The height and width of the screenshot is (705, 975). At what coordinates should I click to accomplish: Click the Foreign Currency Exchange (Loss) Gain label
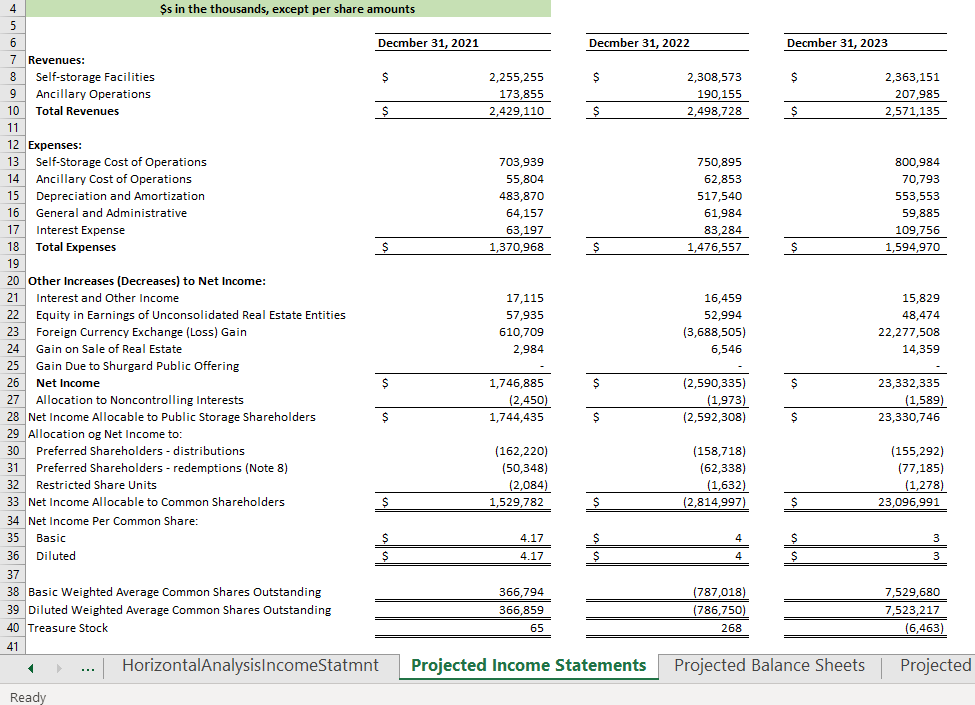tap(140, 331)
